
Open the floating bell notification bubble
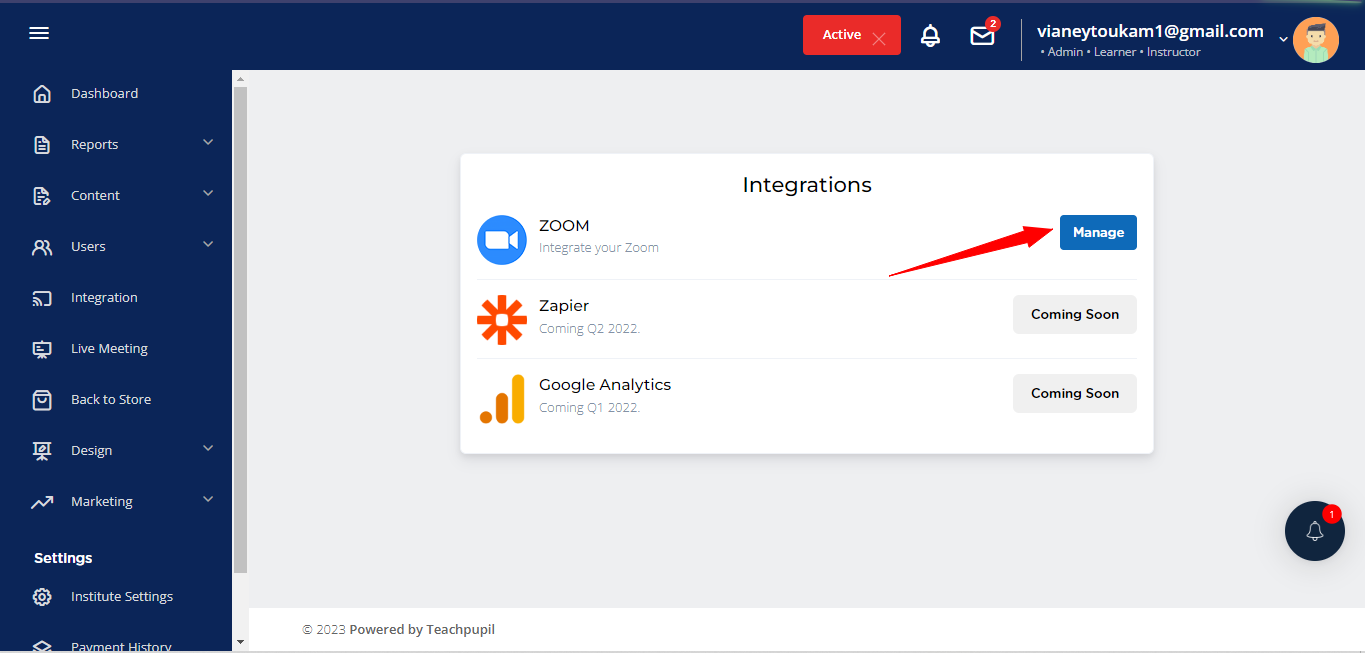click(x=1314, y=531)
